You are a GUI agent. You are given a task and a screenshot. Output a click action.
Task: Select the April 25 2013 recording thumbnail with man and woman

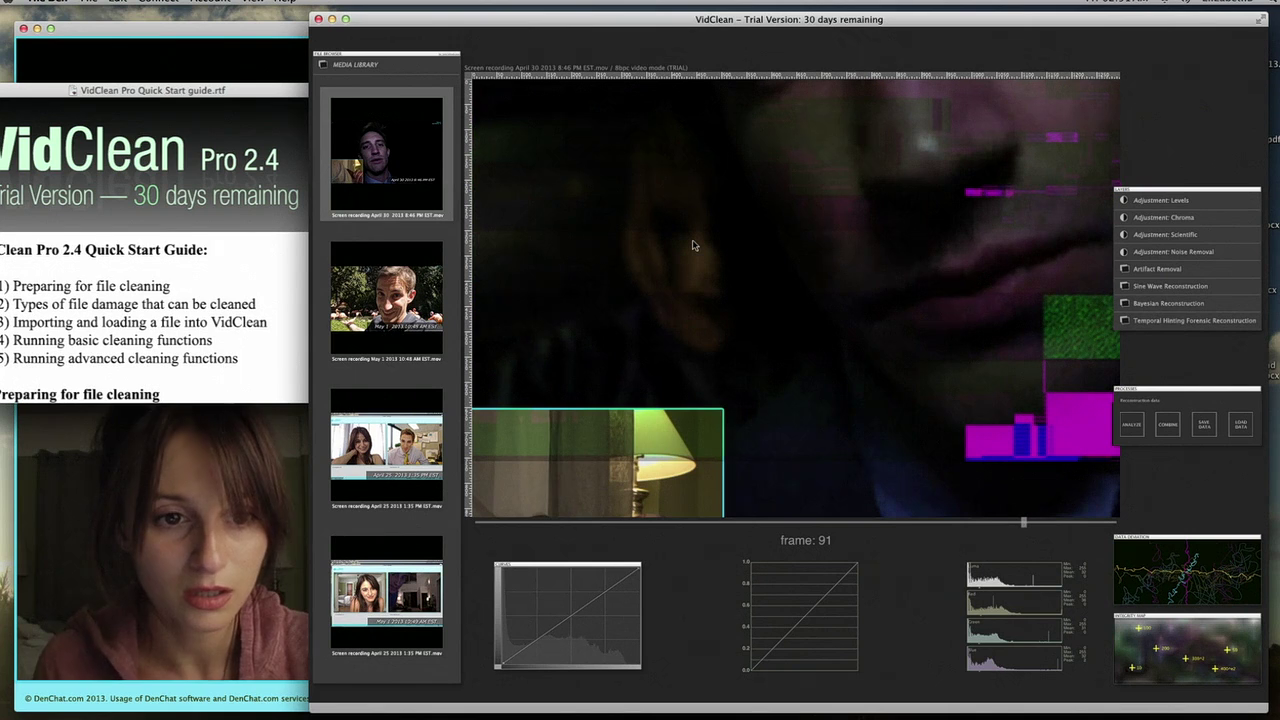click(x=387, y=447)
